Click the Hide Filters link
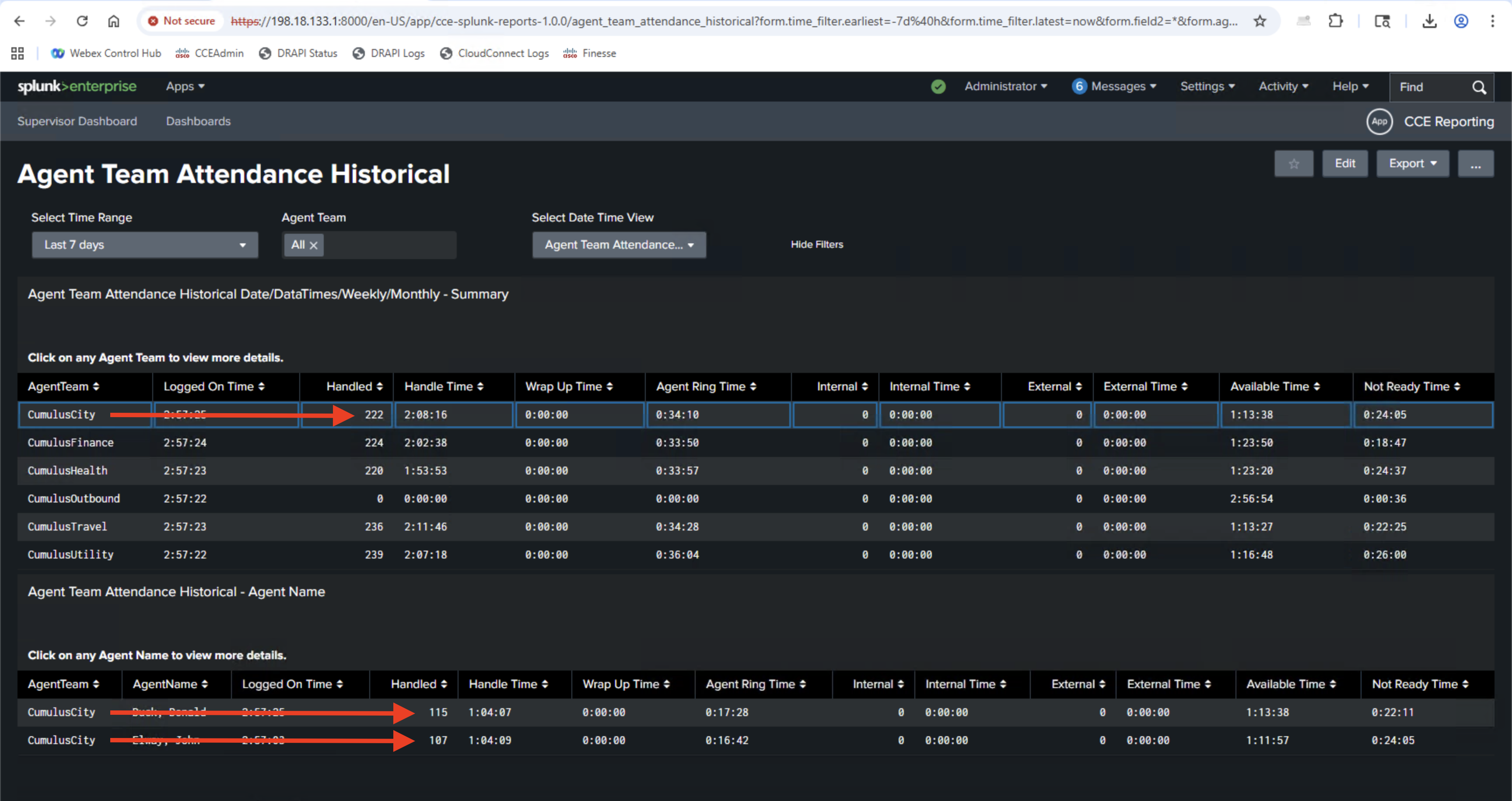The height and width of the screenshot is (801, 1512). [x=816, y=244]
